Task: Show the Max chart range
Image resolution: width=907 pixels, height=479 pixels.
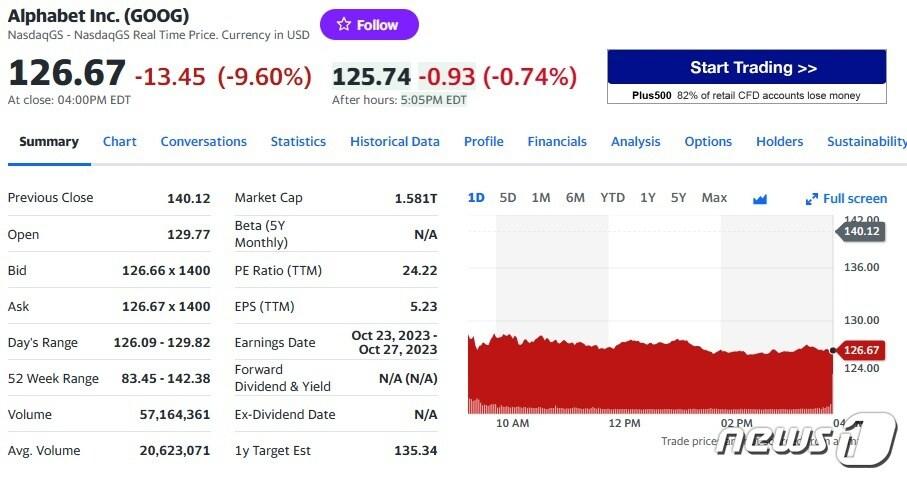Action: tap(714, 198)
